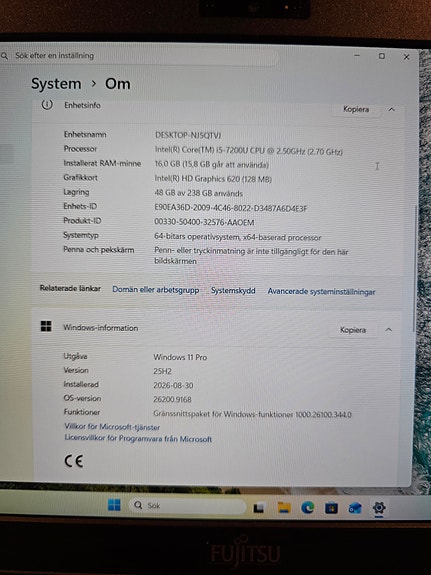The image size is (431, 575).
Task: Click the Enhetsinfo info icon
Action: pos(47,105)
